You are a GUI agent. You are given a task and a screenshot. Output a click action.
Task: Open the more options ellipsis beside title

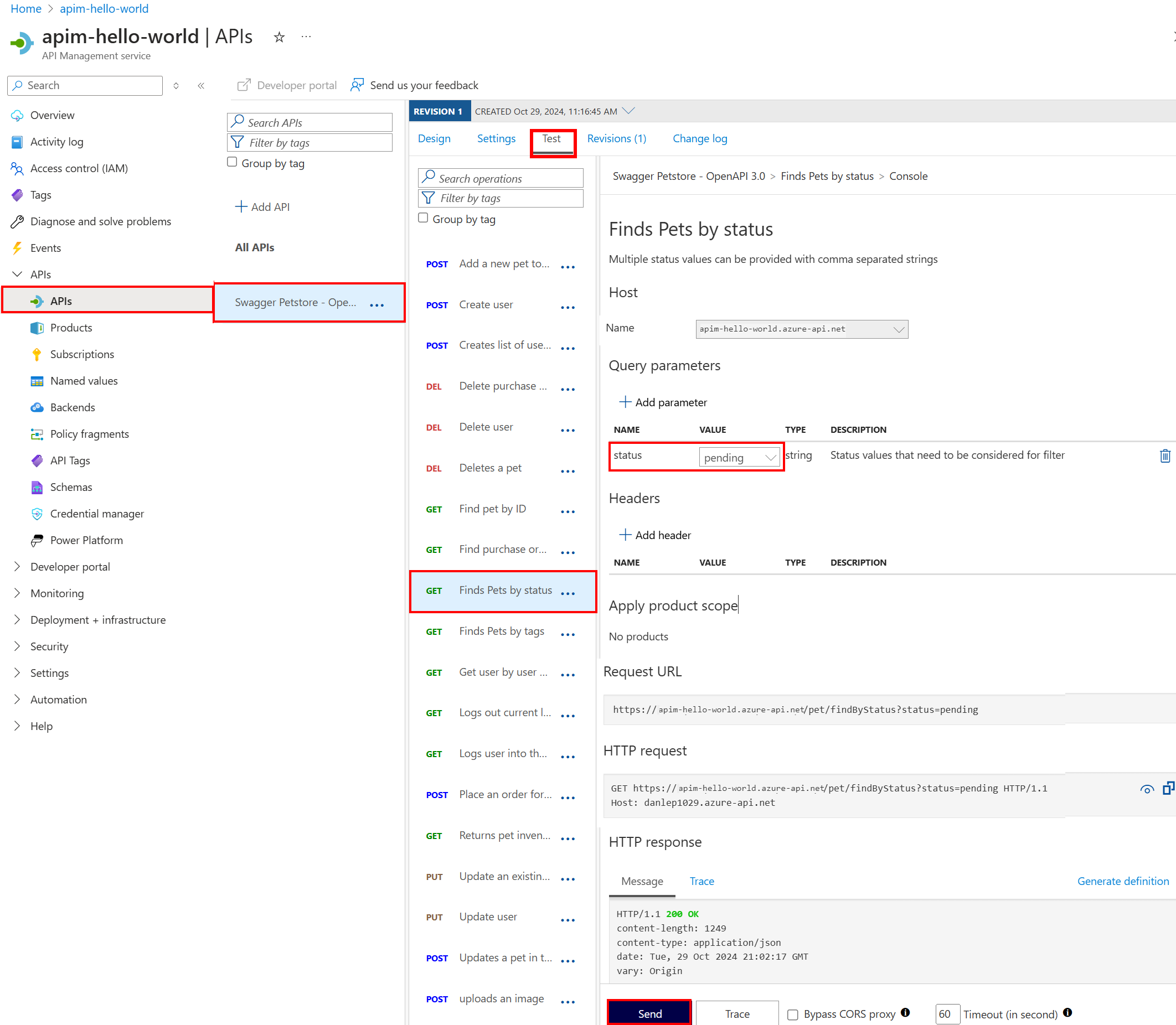tap(306, 37)
